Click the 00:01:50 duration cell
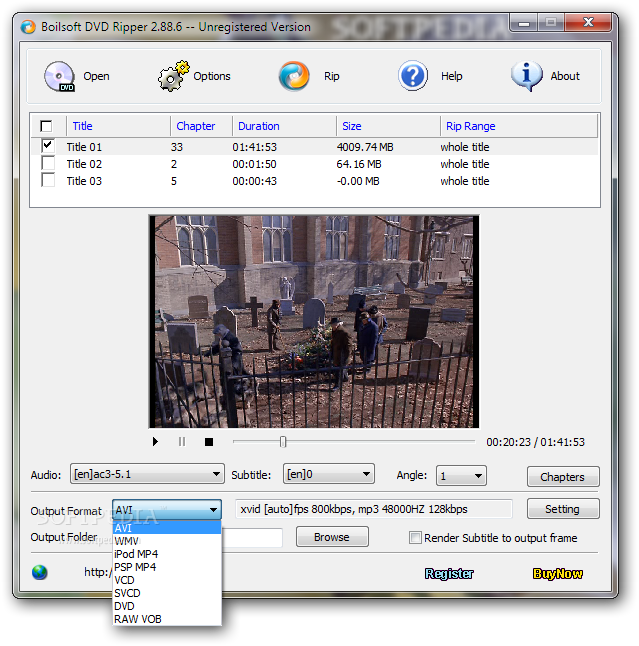The height and width of the screenshot is (646, 639). click(254, 164)
